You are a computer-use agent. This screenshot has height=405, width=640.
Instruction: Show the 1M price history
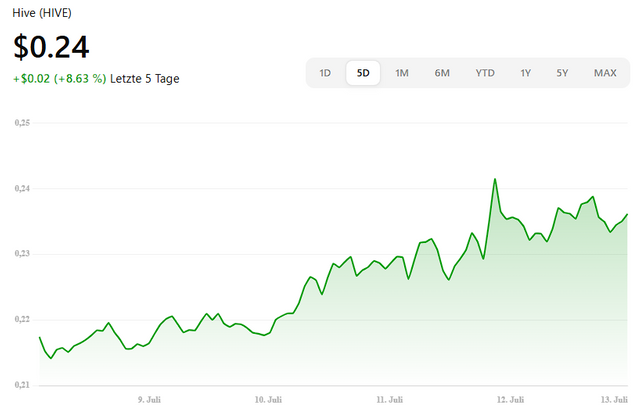402,73
